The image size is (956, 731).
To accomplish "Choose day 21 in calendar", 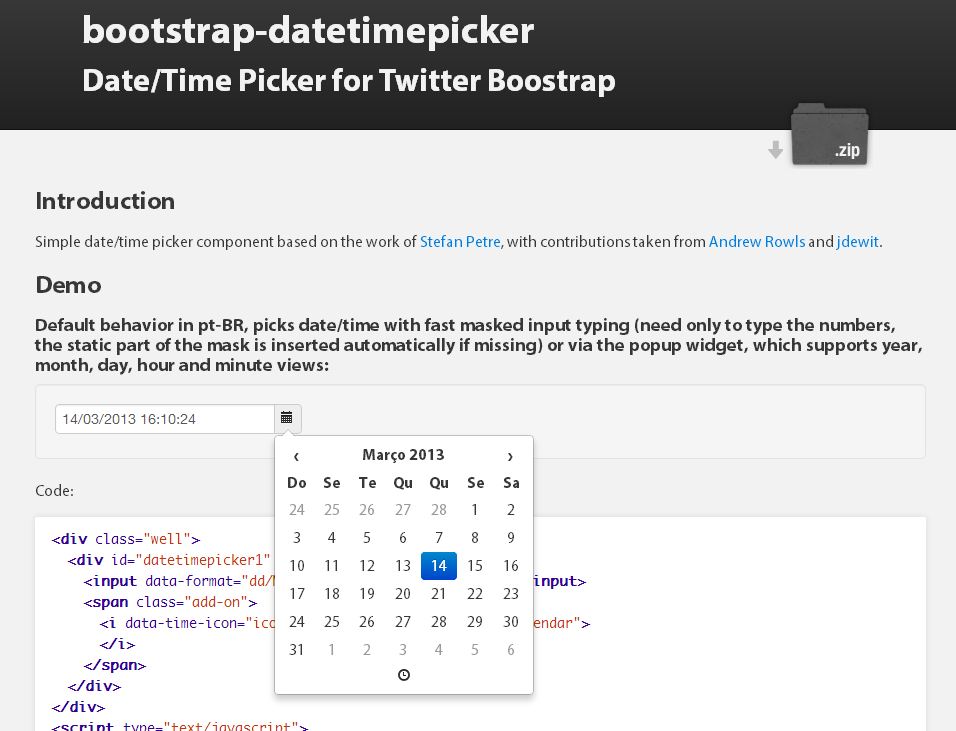I will (439, 594).
